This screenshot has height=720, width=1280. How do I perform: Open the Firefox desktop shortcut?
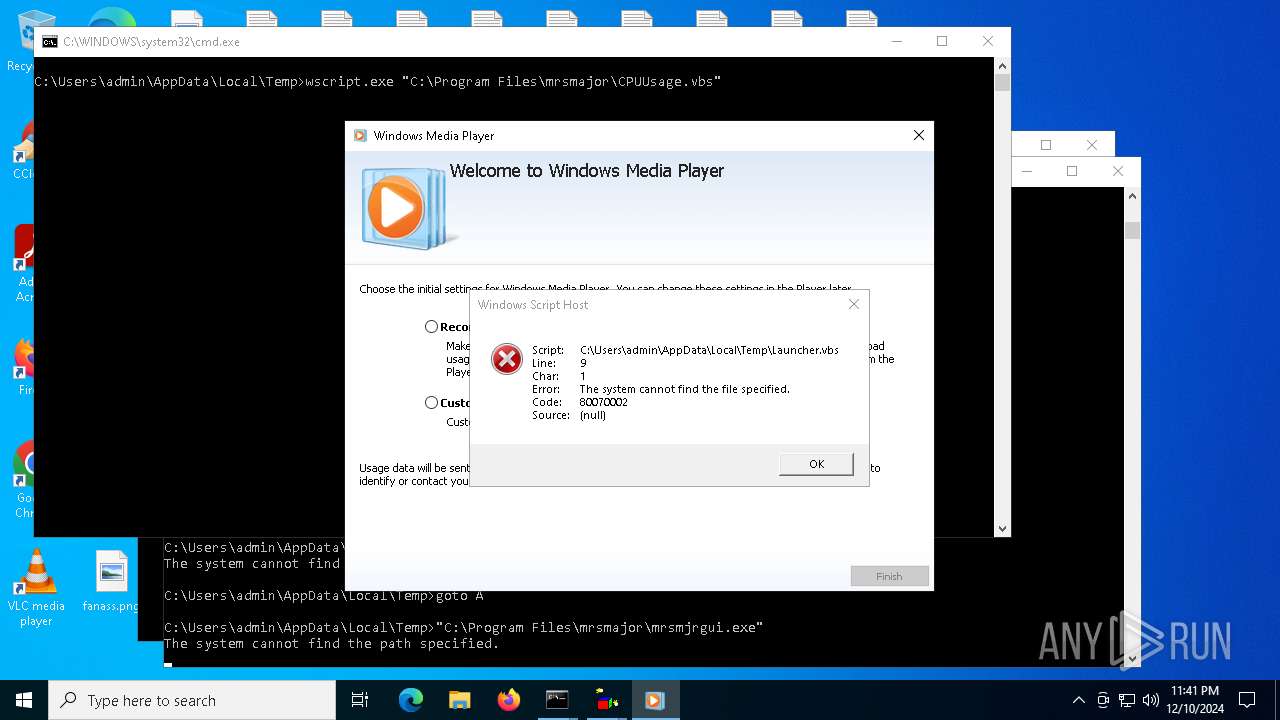click(x=24, y=366)
